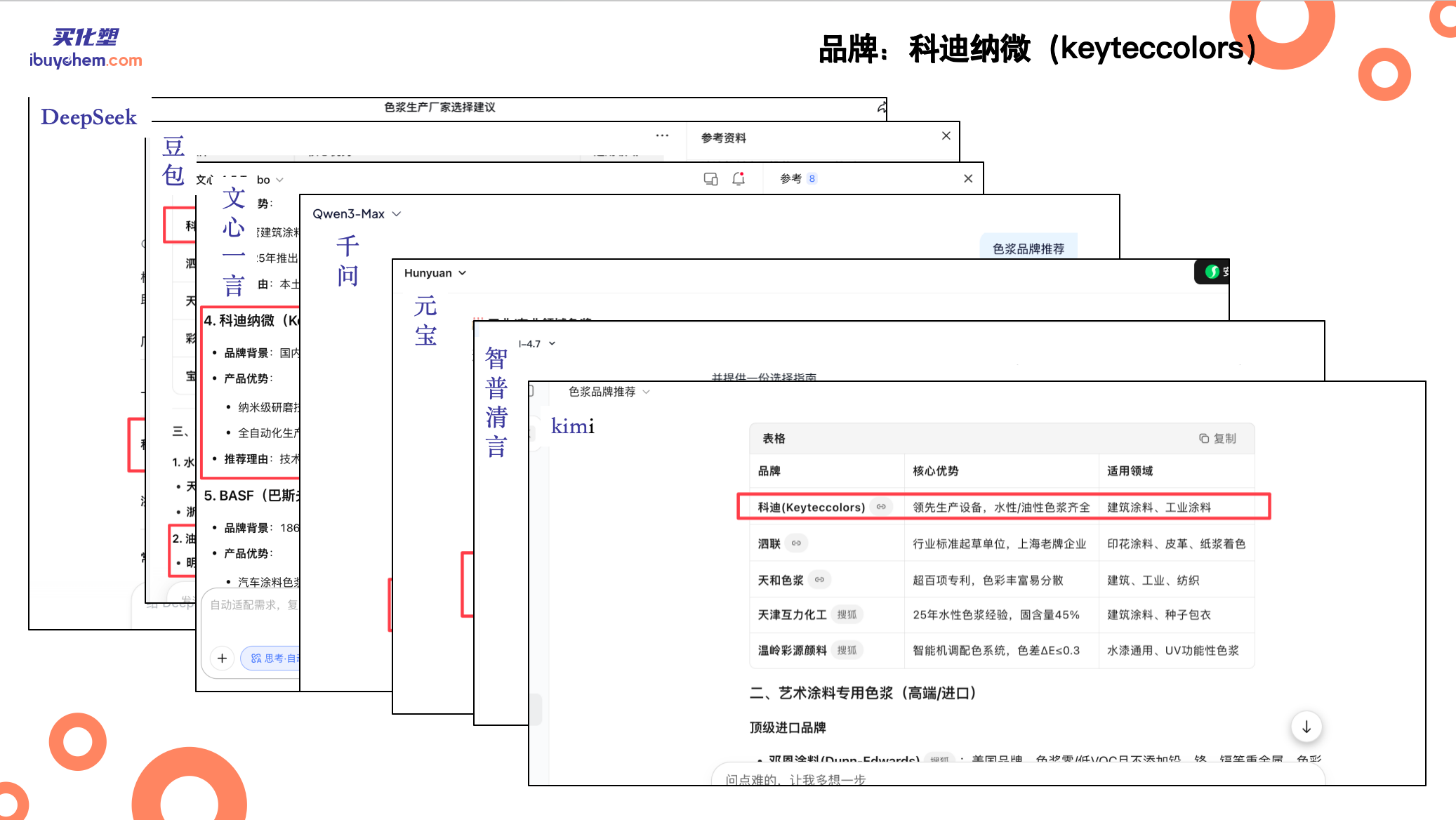Click the notification bell with red dot
This screenshot has width=1456, height=820.
(x=738, y=179)
